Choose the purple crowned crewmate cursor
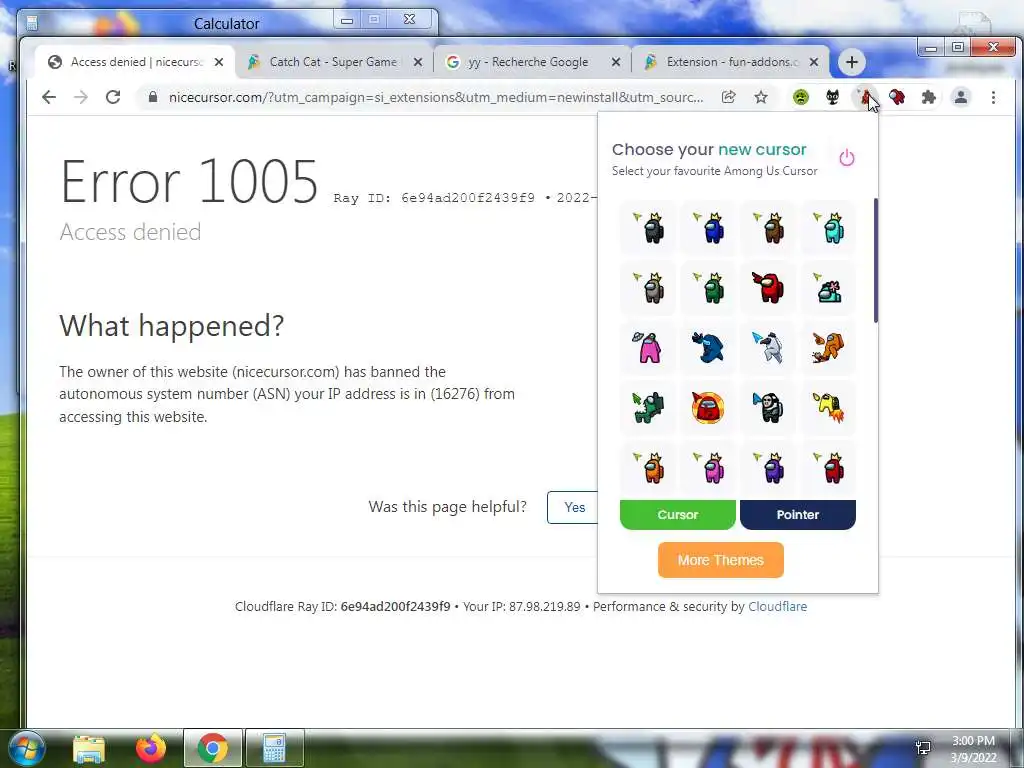Screen dimensions: 1024x768 pyautogui.click(x=769, y=468)
